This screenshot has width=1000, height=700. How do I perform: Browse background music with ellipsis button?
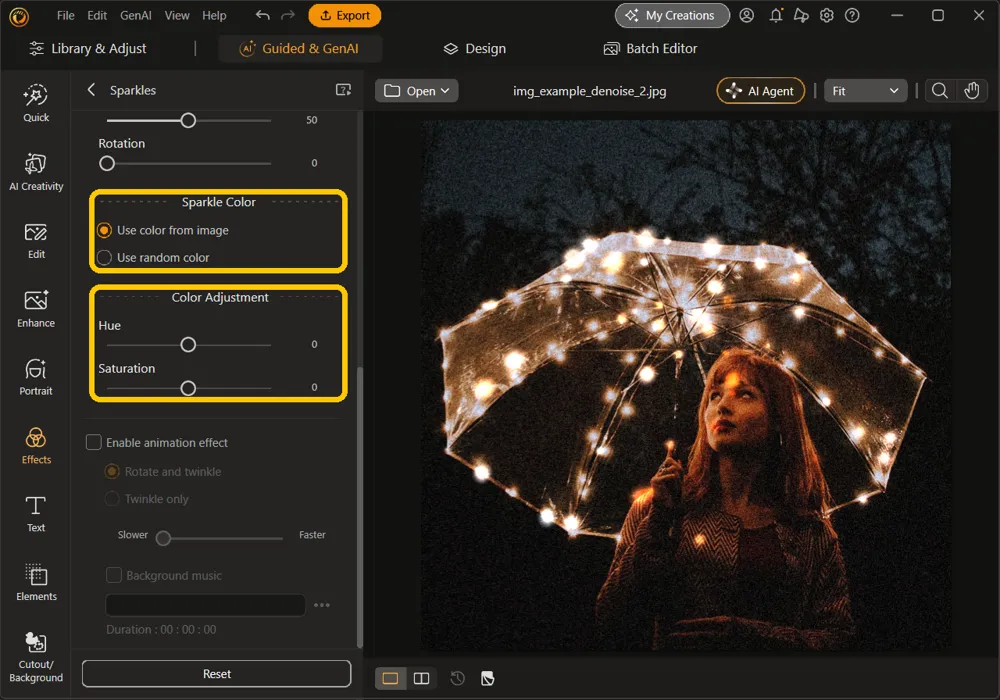coord(322,605)
